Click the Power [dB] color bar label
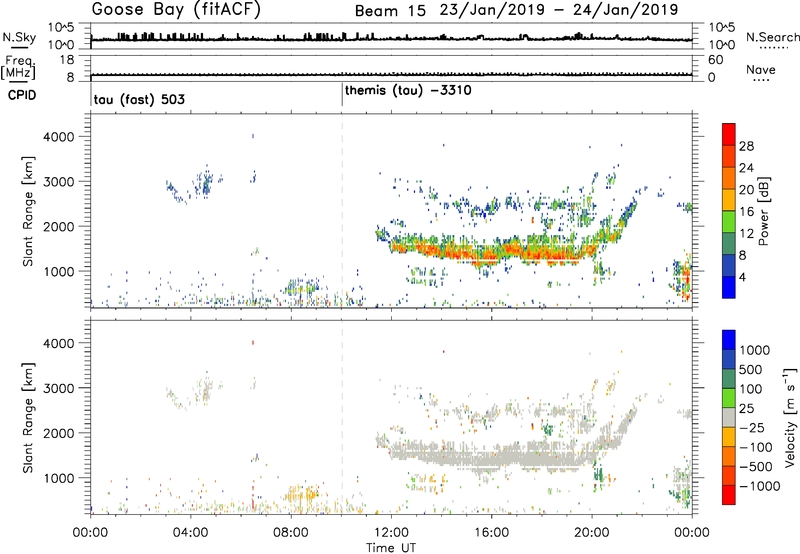This screenshot has height=554, width=800. pyautogui.click(x=764, y=211)
